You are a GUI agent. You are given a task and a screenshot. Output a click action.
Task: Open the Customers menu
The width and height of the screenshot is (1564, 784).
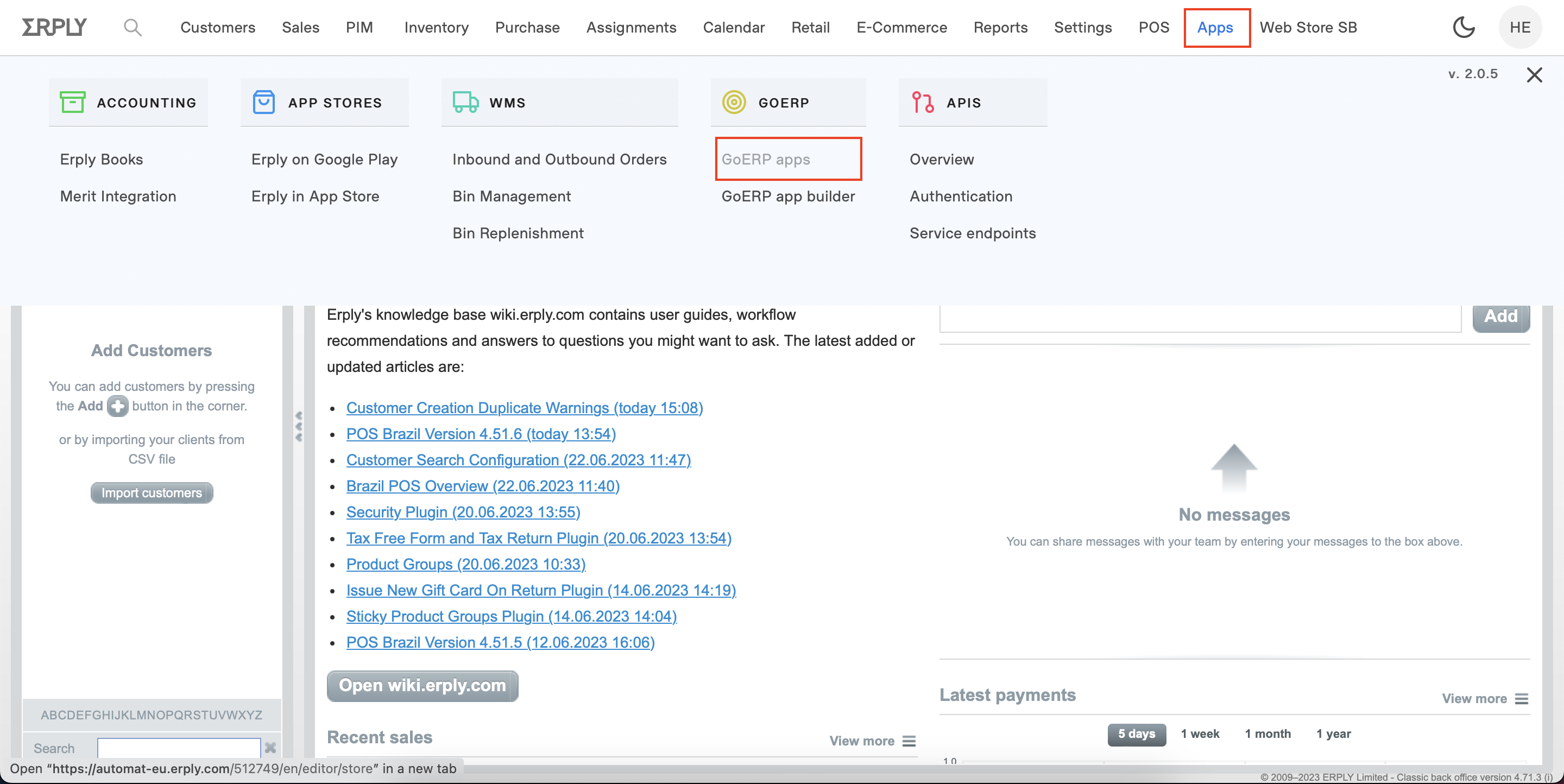click(217, 27)
